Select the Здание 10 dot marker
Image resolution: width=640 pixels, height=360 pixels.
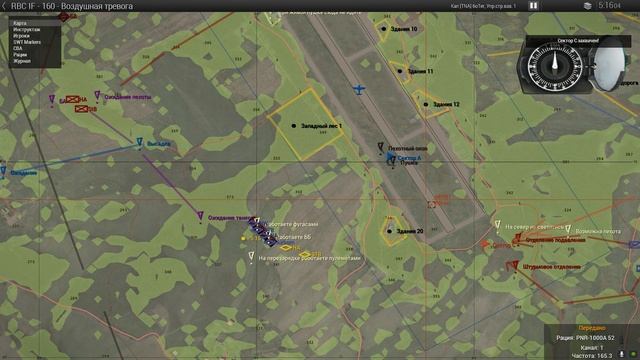[x=384, y=29]
